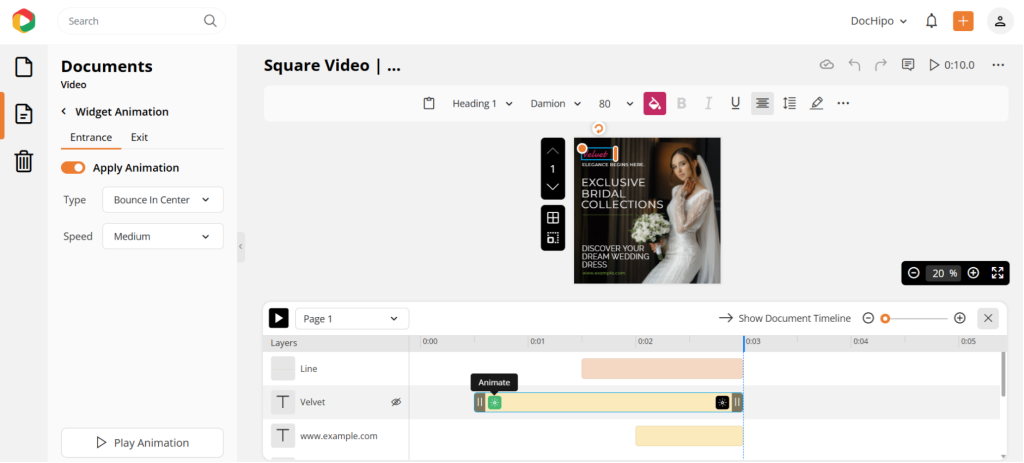Open the DocHipo account dropdown
This screenshot has height=463, width=1024.
879,21
